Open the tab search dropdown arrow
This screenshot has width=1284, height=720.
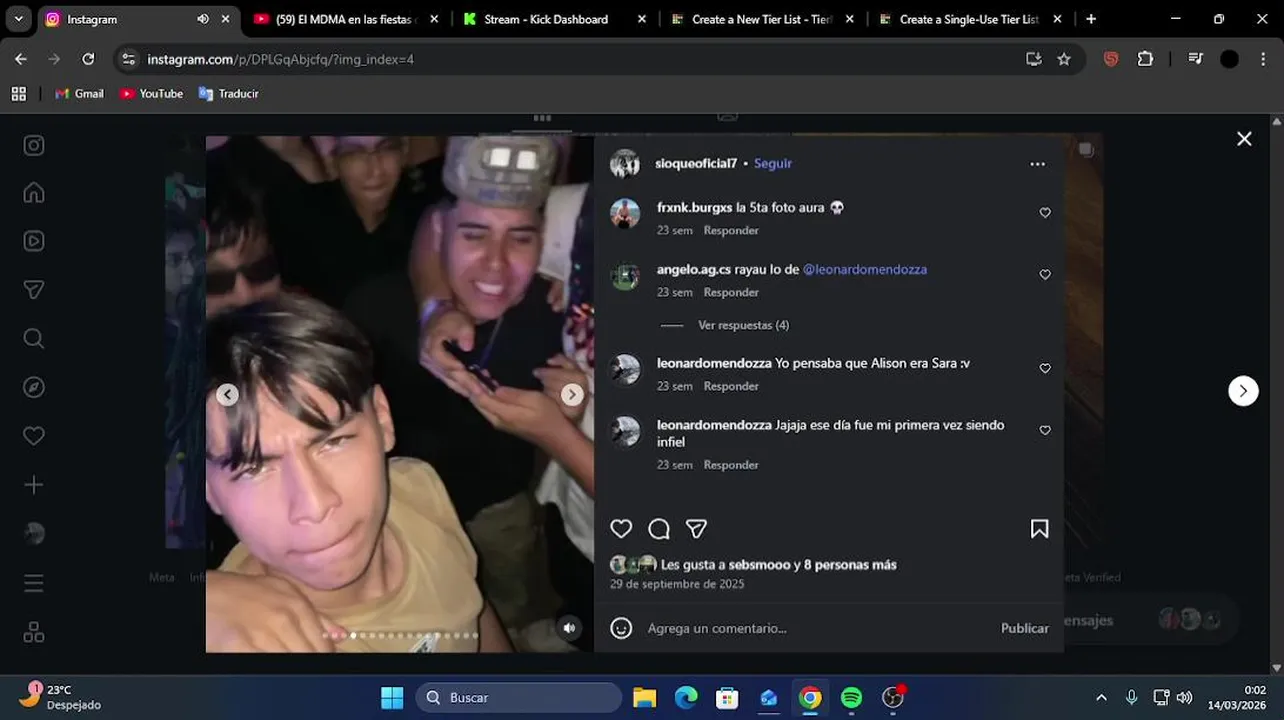(18, 19)
